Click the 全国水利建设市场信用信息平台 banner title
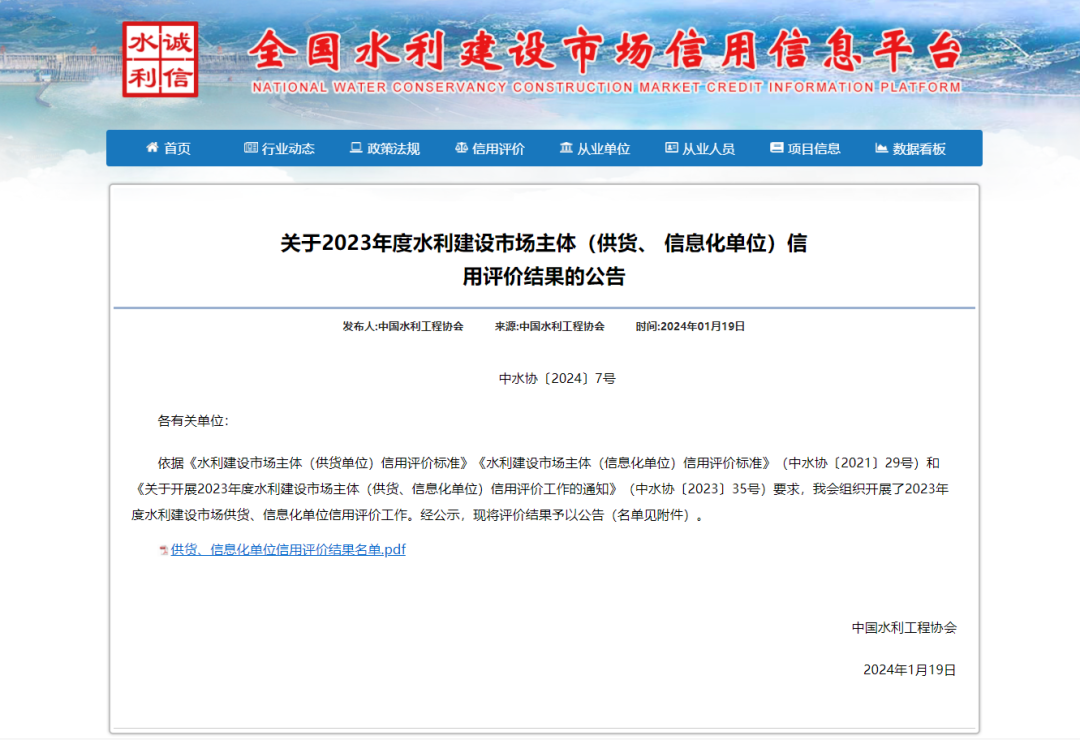 click(x=605, y=51)
